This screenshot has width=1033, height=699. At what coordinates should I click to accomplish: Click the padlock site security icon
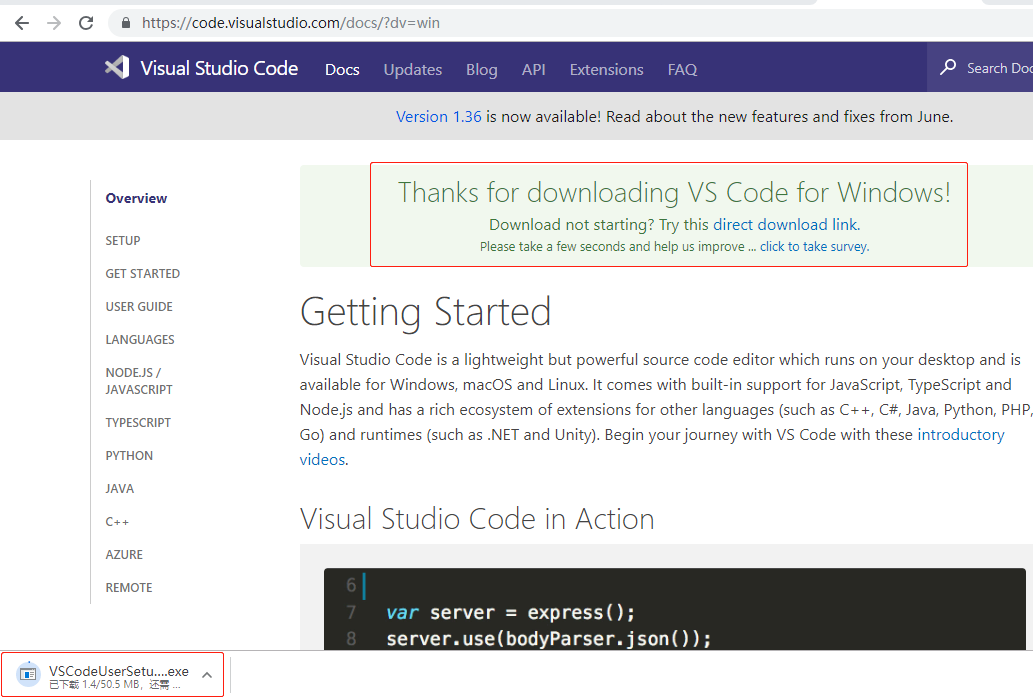(x=126, y=23)
